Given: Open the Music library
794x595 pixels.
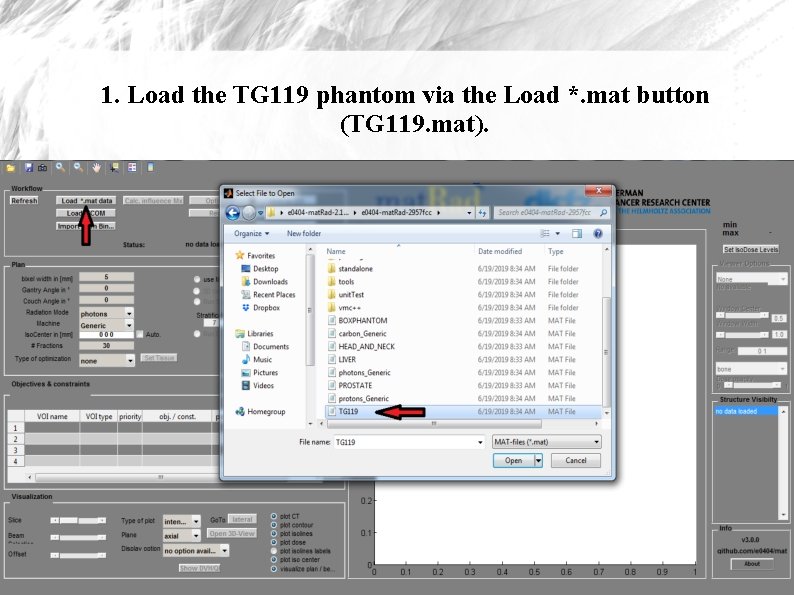Looking at the screenshot, I should (257, 360).
